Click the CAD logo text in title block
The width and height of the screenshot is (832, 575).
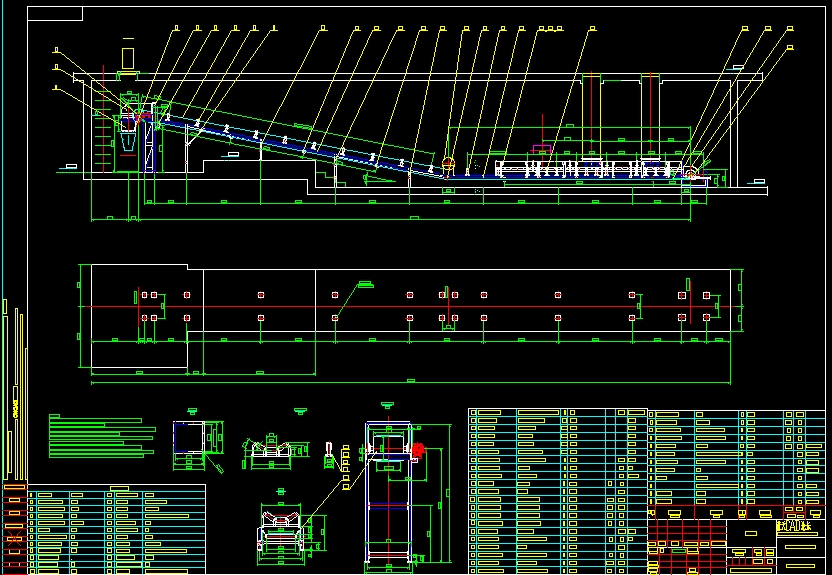(x=794, y=526)
